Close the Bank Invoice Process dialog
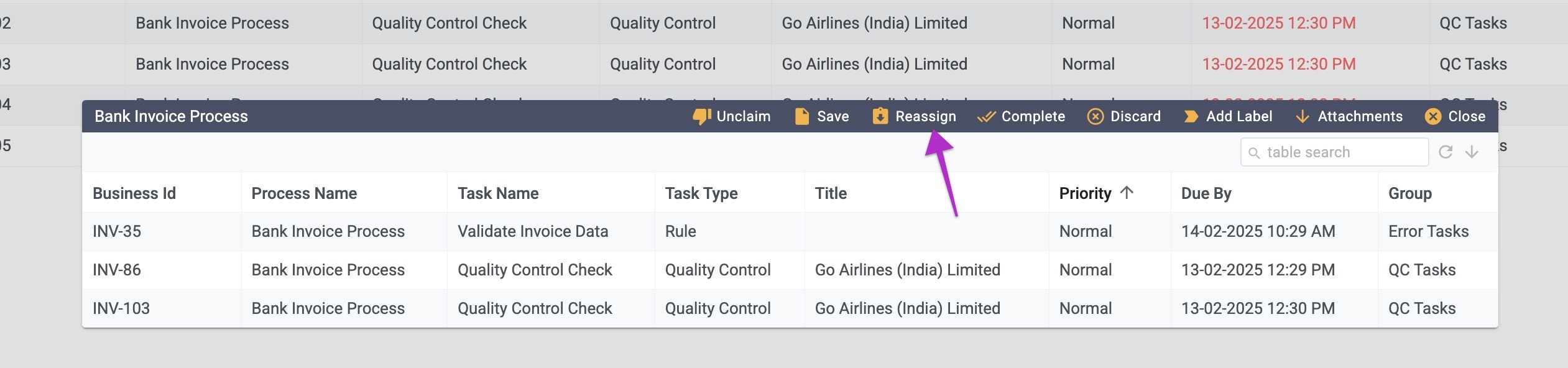This screenshot has width=1568, height=368. 1433,116
